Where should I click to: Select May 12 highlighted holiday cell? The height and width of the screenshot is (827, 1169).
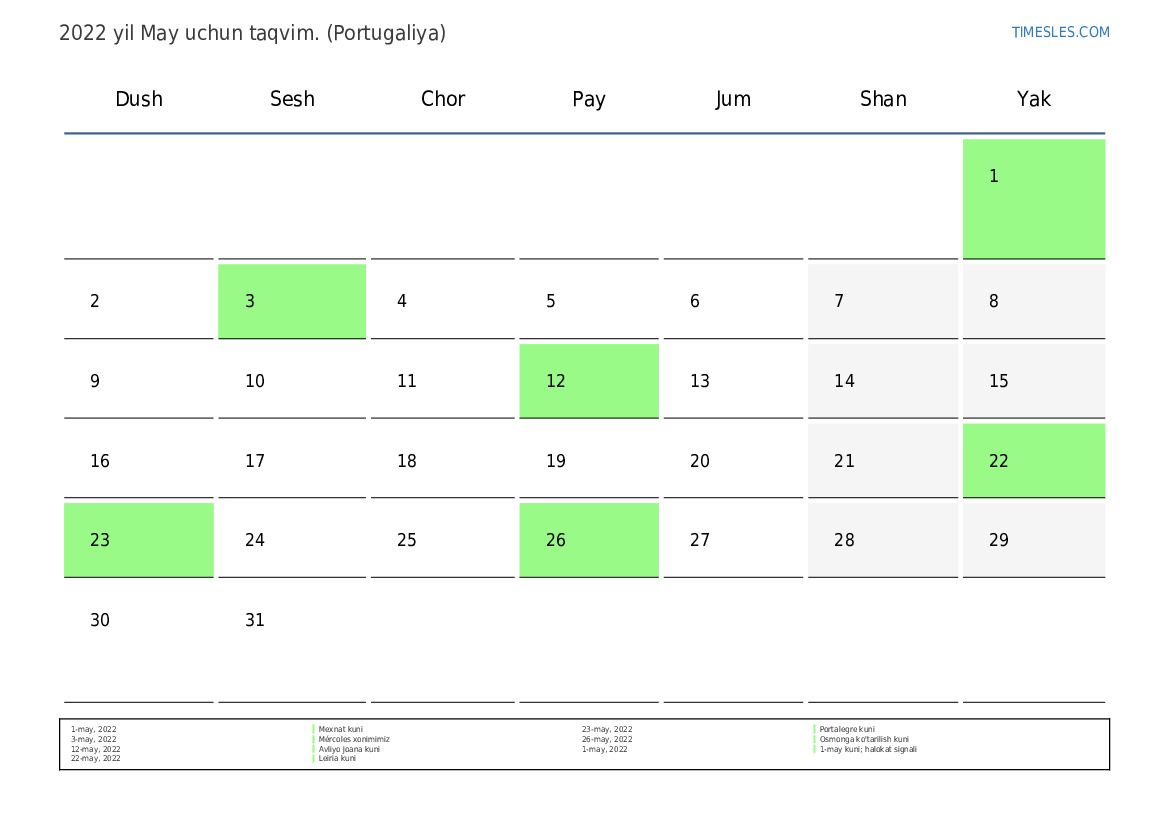[x=588, y=381]
